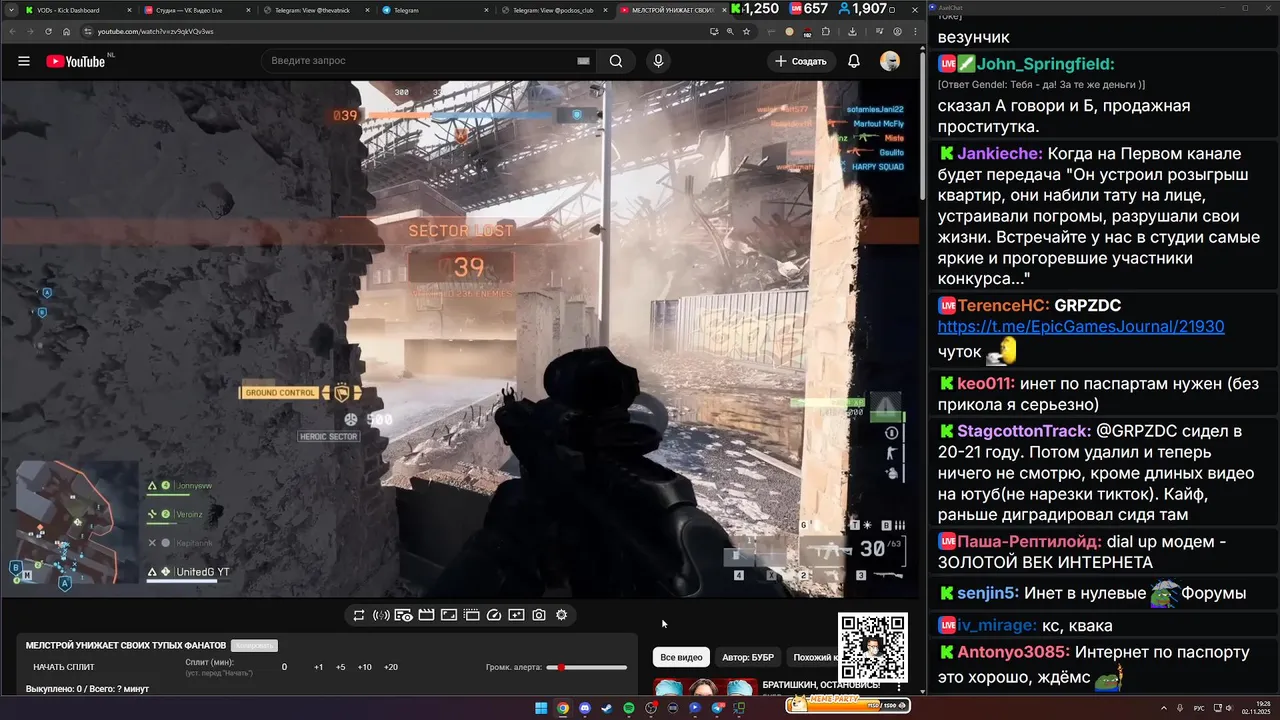The width and height of the screenshot is (1280, 720).
Task: Click the clapperboard icon under the video
Action: point(426,615)
